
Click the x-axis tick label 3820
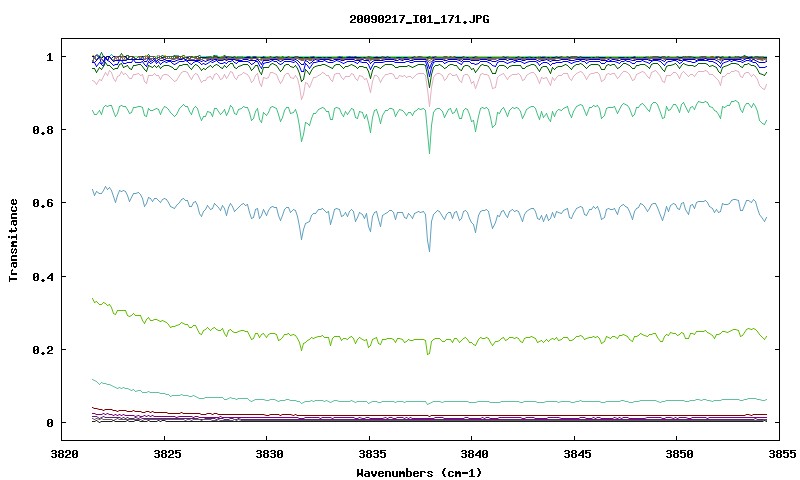click(64, 454)
